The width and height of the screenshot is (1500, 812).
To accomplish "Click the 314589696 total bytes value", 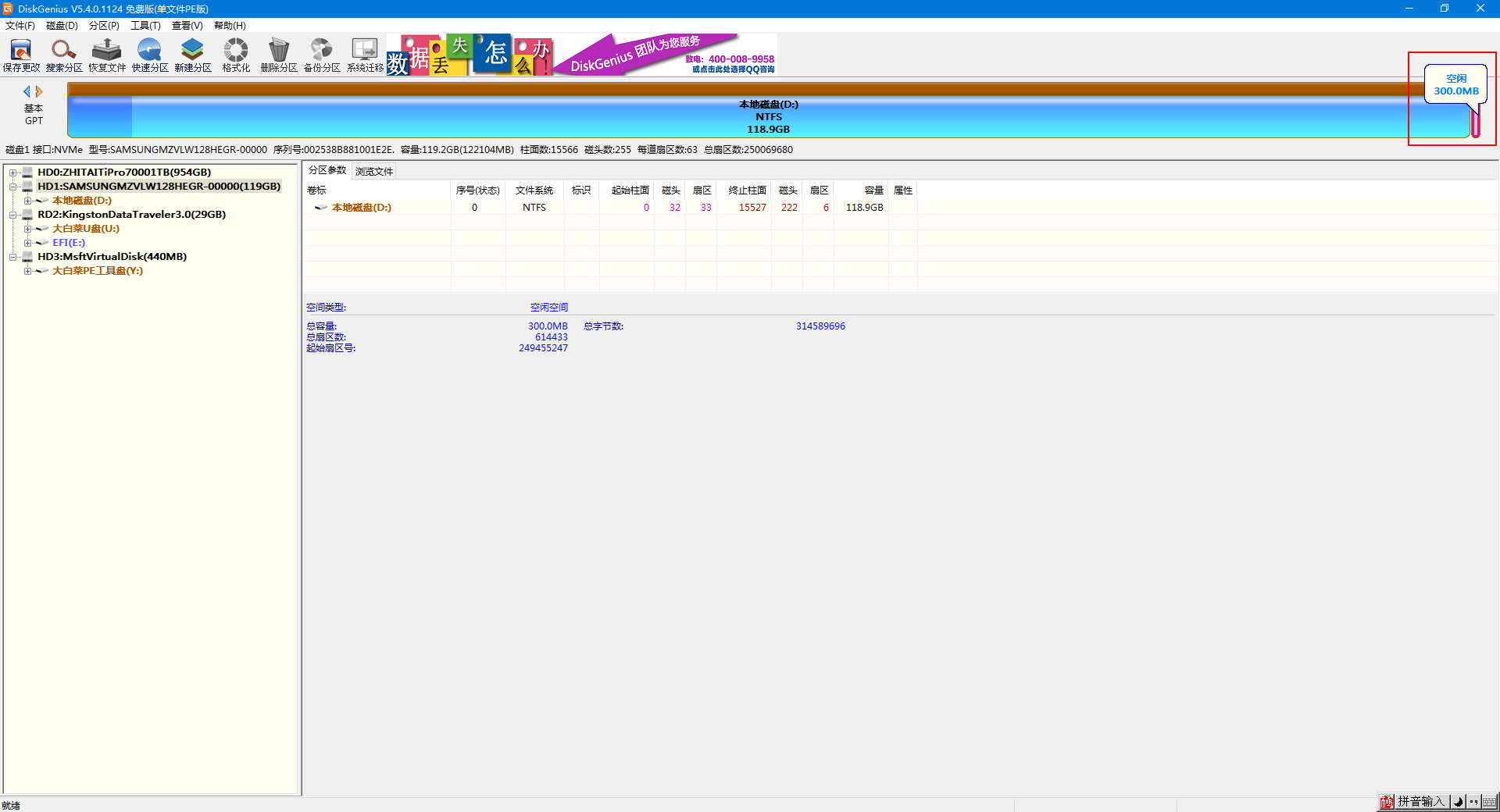I will coord(820,326).
